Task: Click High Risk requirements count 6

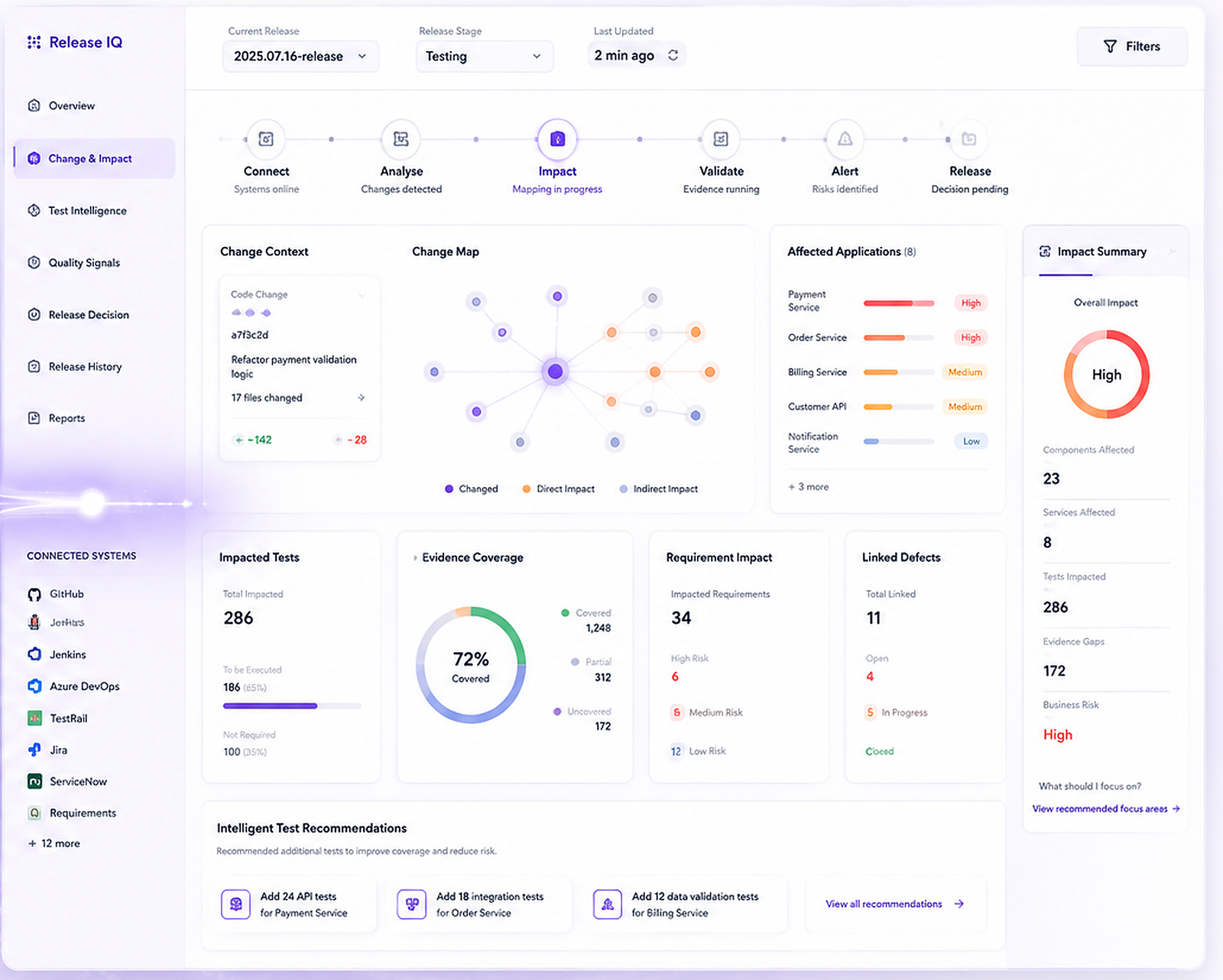Action: tap(675, 677)
